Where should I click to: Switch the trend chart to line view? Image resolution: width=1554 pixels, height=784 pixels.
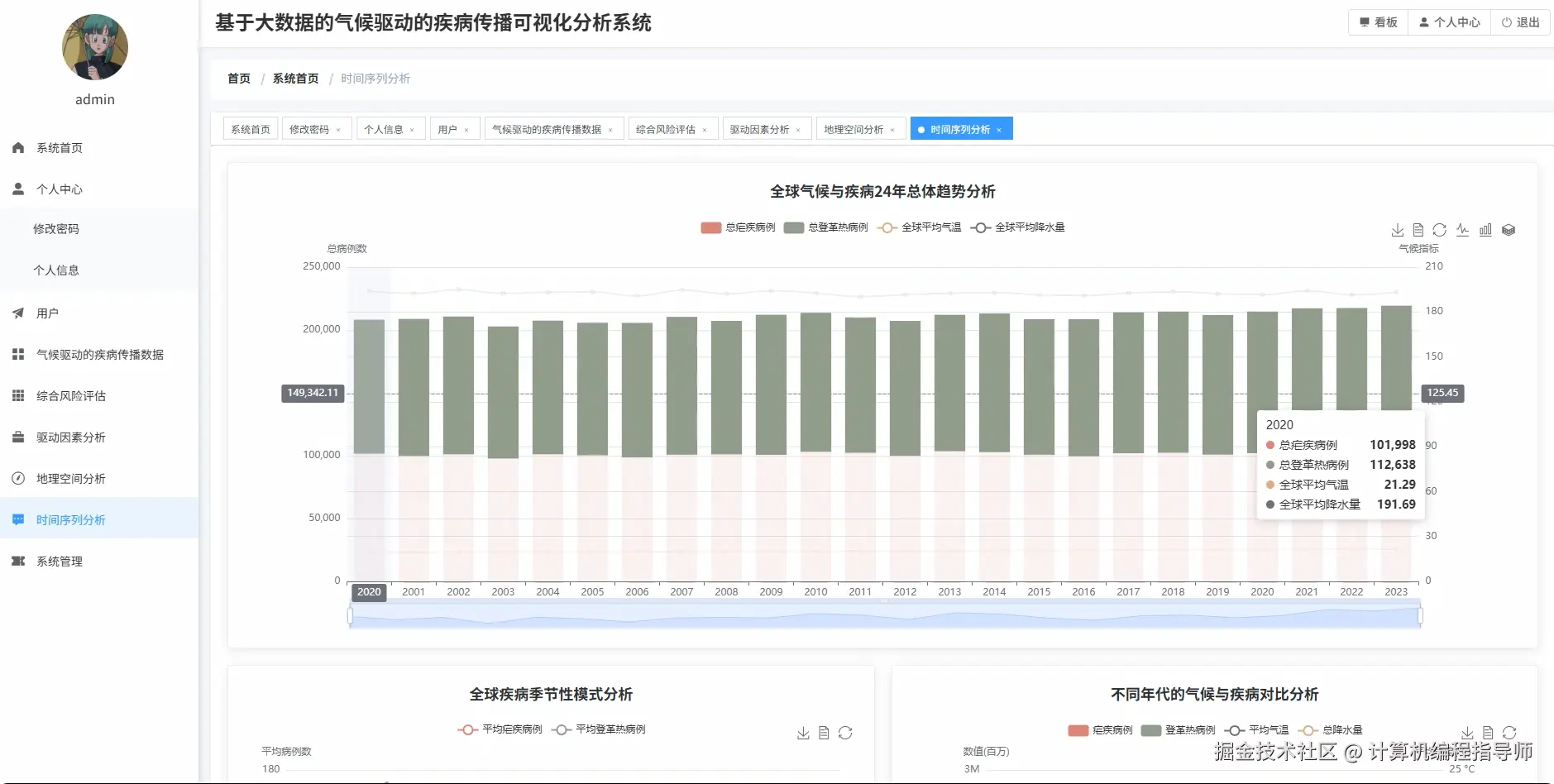point(1463,229)
